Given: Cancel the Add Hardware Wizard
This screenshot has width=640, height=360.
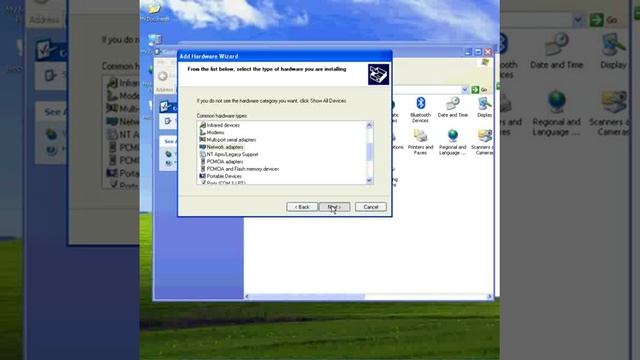Looking at the screenshot, I should (x=371, y=207).
